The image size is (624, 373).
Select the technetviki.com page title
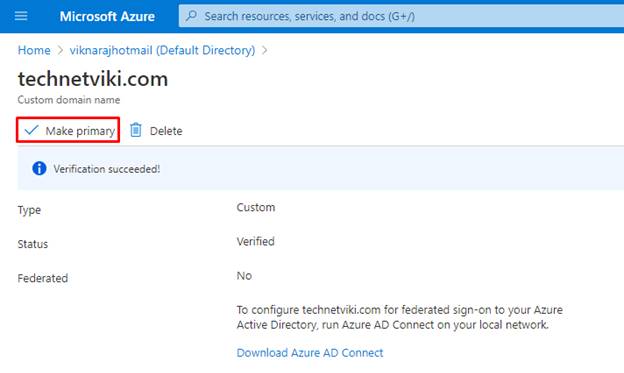coord(93,79)
